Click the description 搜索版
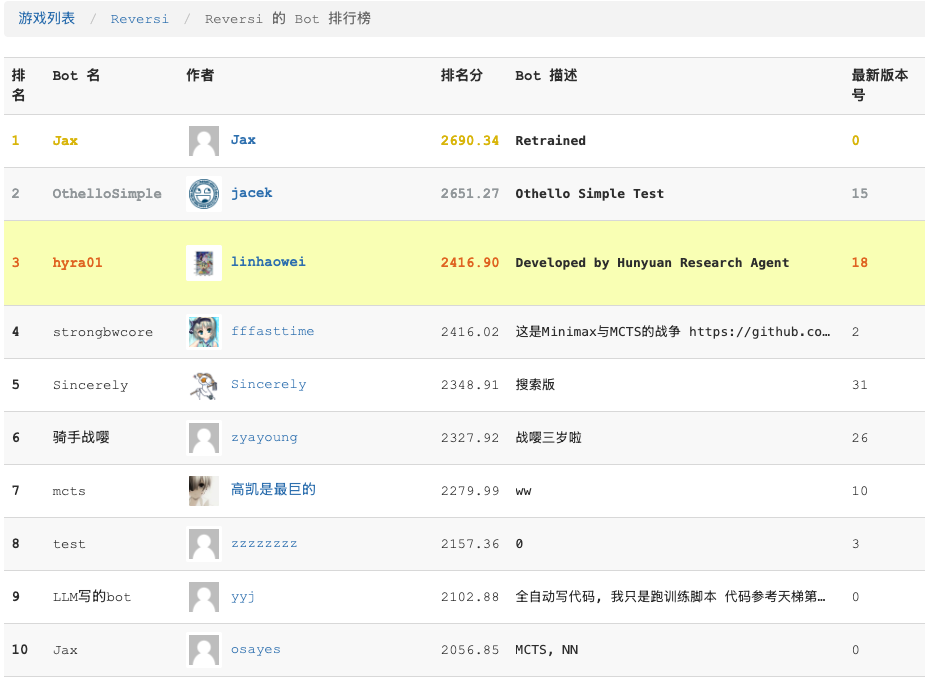Viewport: 925px width, 679px height. click(x=535, y=385)
